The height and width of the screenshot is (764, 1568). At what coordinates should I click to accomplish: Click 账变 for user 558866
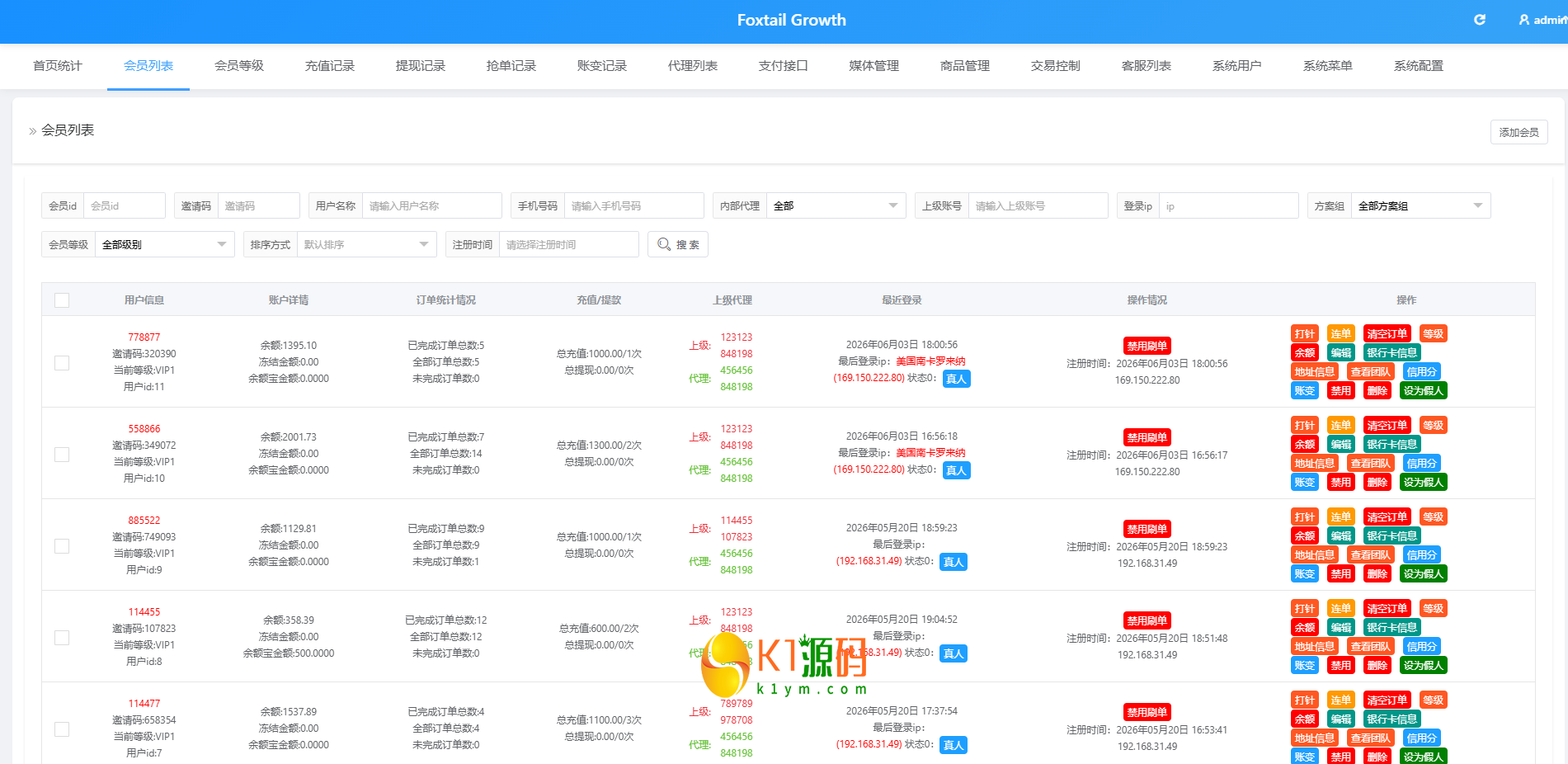(x=1305, y=483)
